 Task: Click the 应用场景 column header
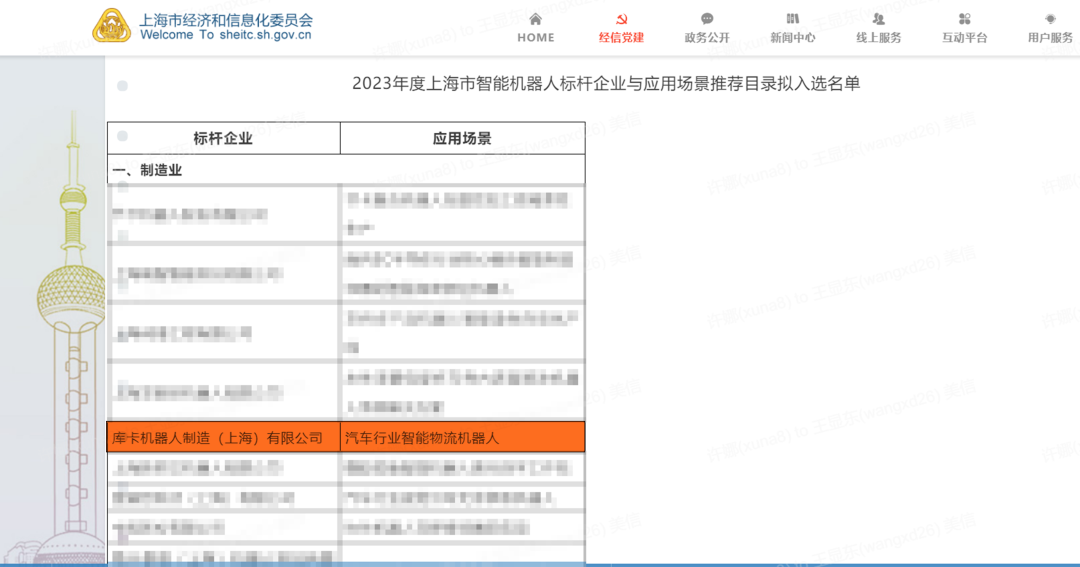point(462,138)
